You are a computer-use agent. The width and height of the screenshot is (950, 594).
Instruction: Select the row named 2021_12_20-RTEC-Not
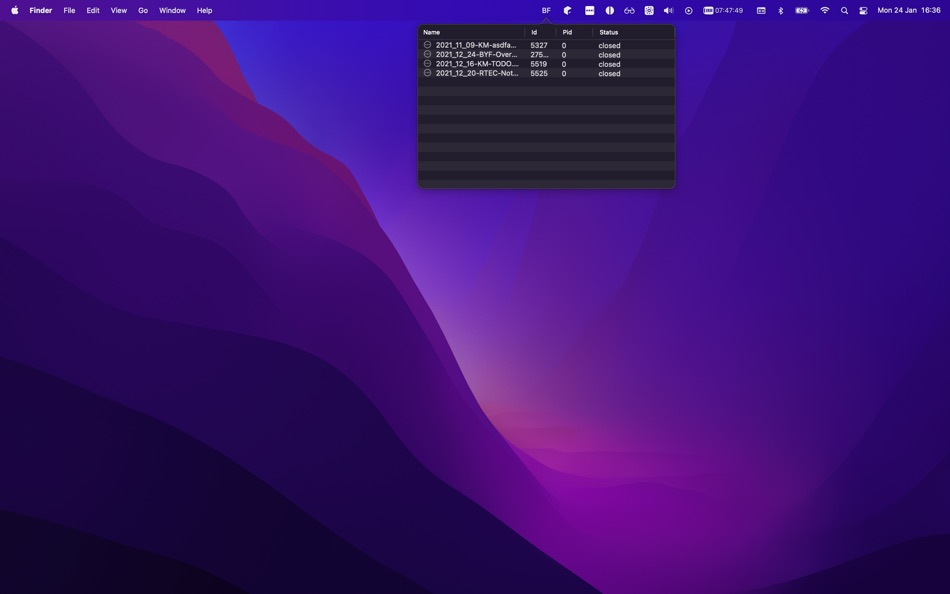click(546, 73)
